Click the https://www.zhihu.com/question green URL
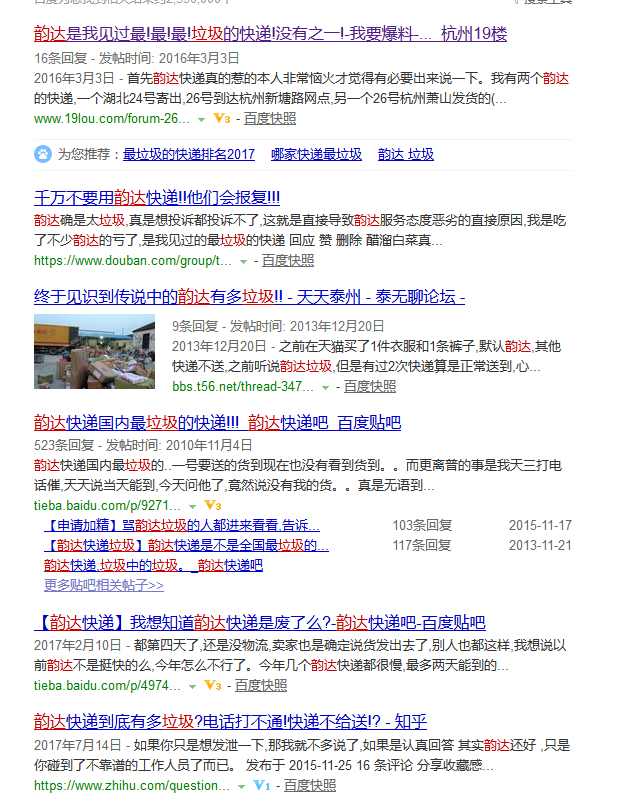 (x=132, y=786)
